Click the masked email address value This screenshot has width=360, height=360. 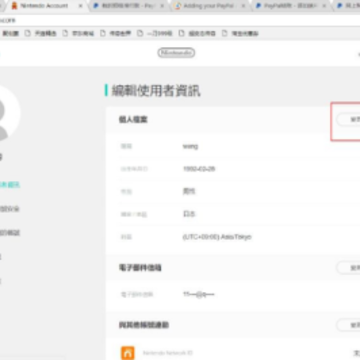pos(198,294)
